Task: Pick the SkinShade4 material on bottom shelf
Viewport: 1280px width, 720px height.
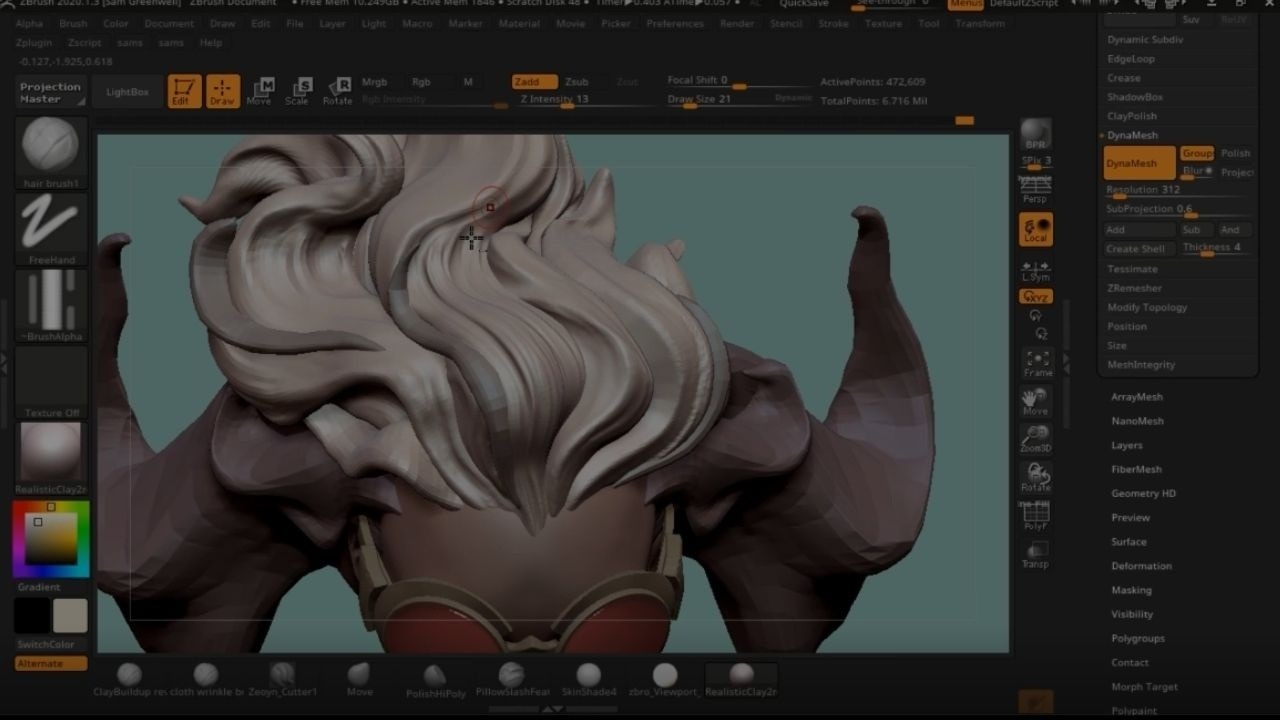Action: (589, 676)
